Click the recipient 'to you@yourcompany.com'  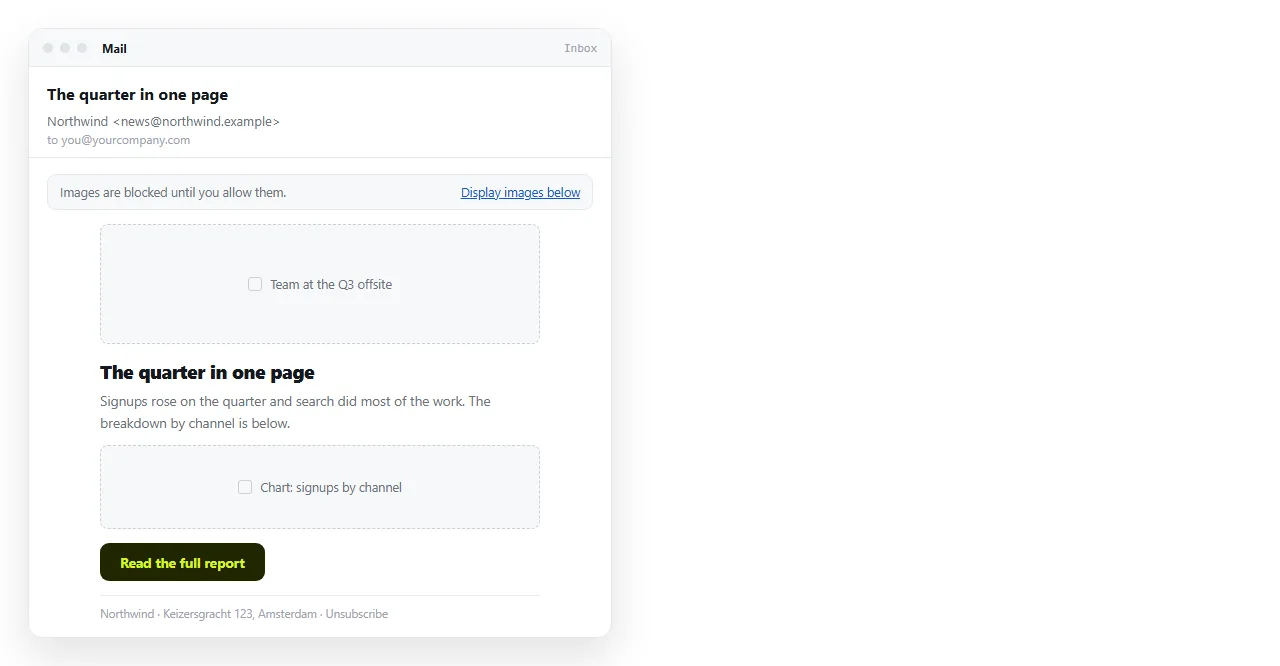[118, 140]
